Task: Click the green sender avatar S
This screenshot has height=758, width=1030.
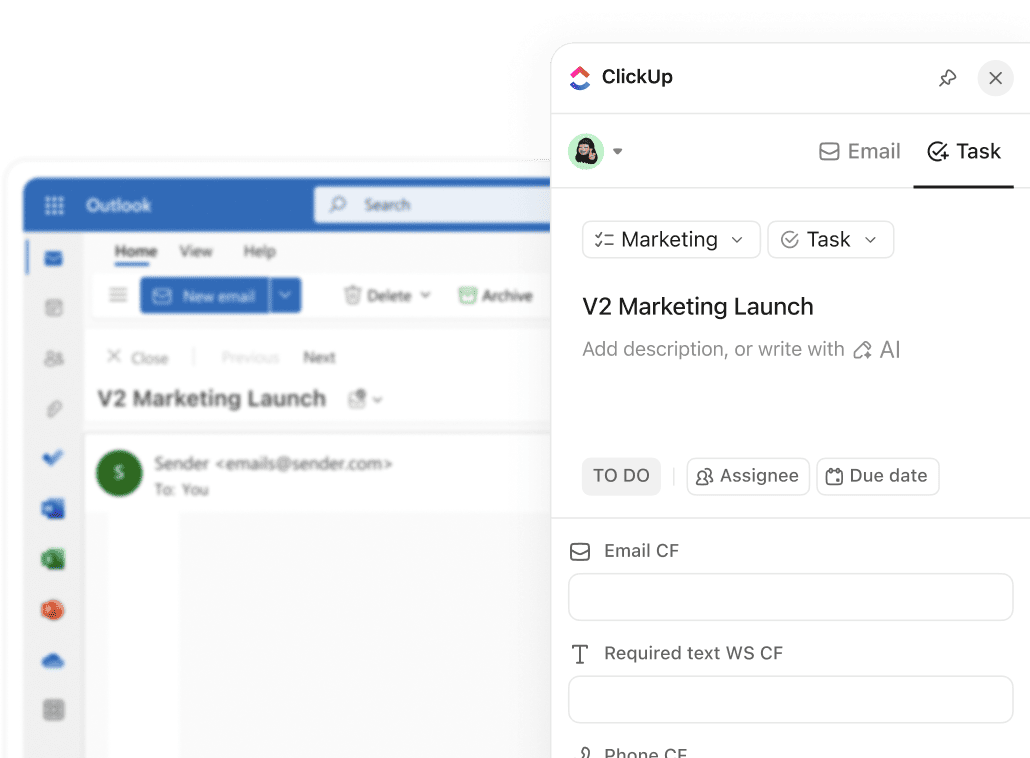Action: 119,472
